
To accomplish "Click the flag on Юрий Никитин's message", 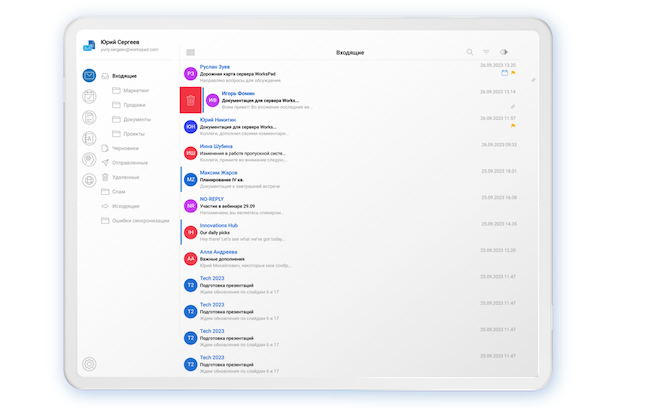I will point(513,126).
